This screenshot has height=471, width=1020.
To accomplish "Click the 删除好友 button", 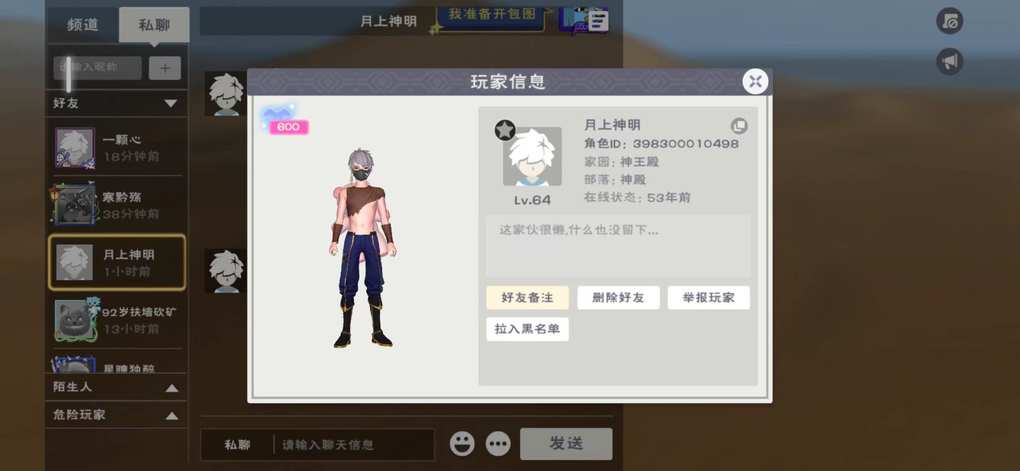I will [x=618, y=298].
